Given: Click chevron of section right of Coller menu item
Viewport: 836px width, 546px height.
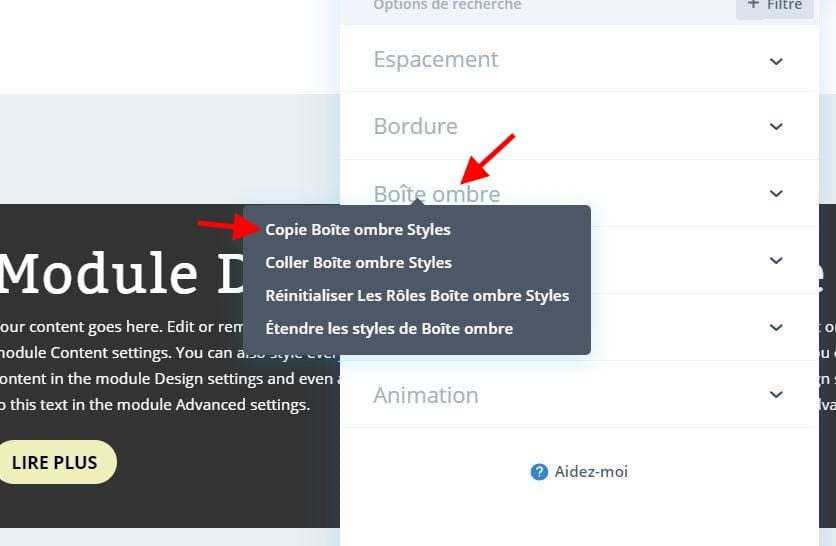Looking at the screenshot, I should tap(776, 260).
